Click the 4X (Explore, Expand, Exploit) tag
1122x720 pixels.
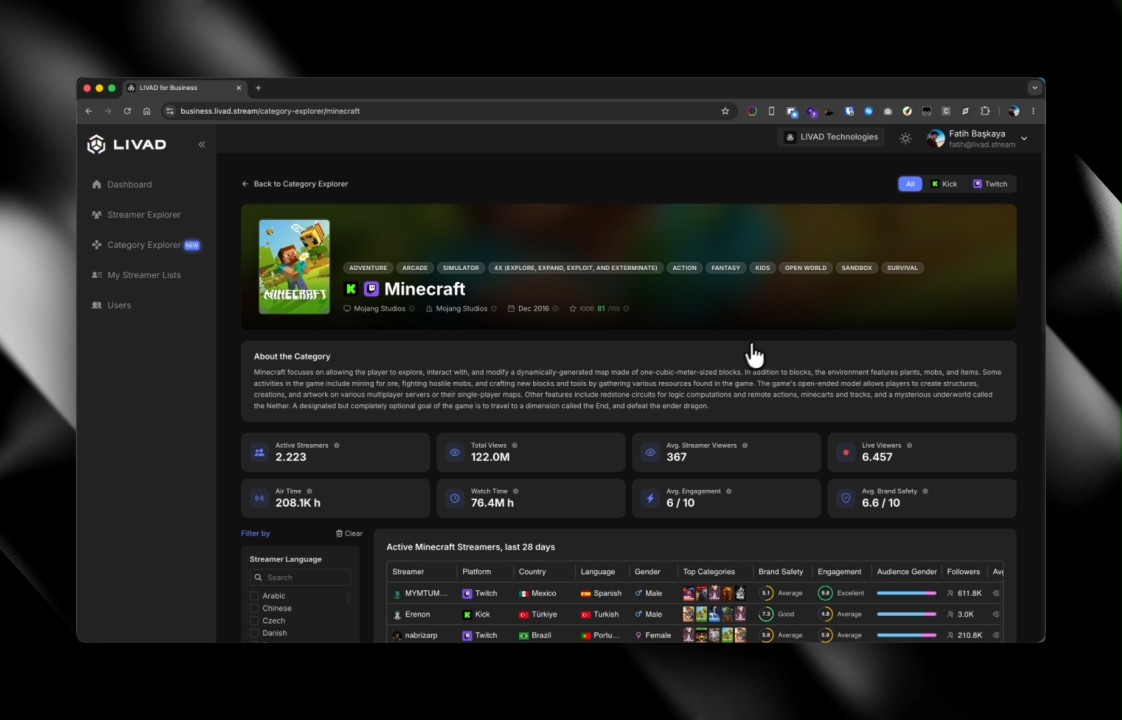pyautogui.click(x=576, y=268)
